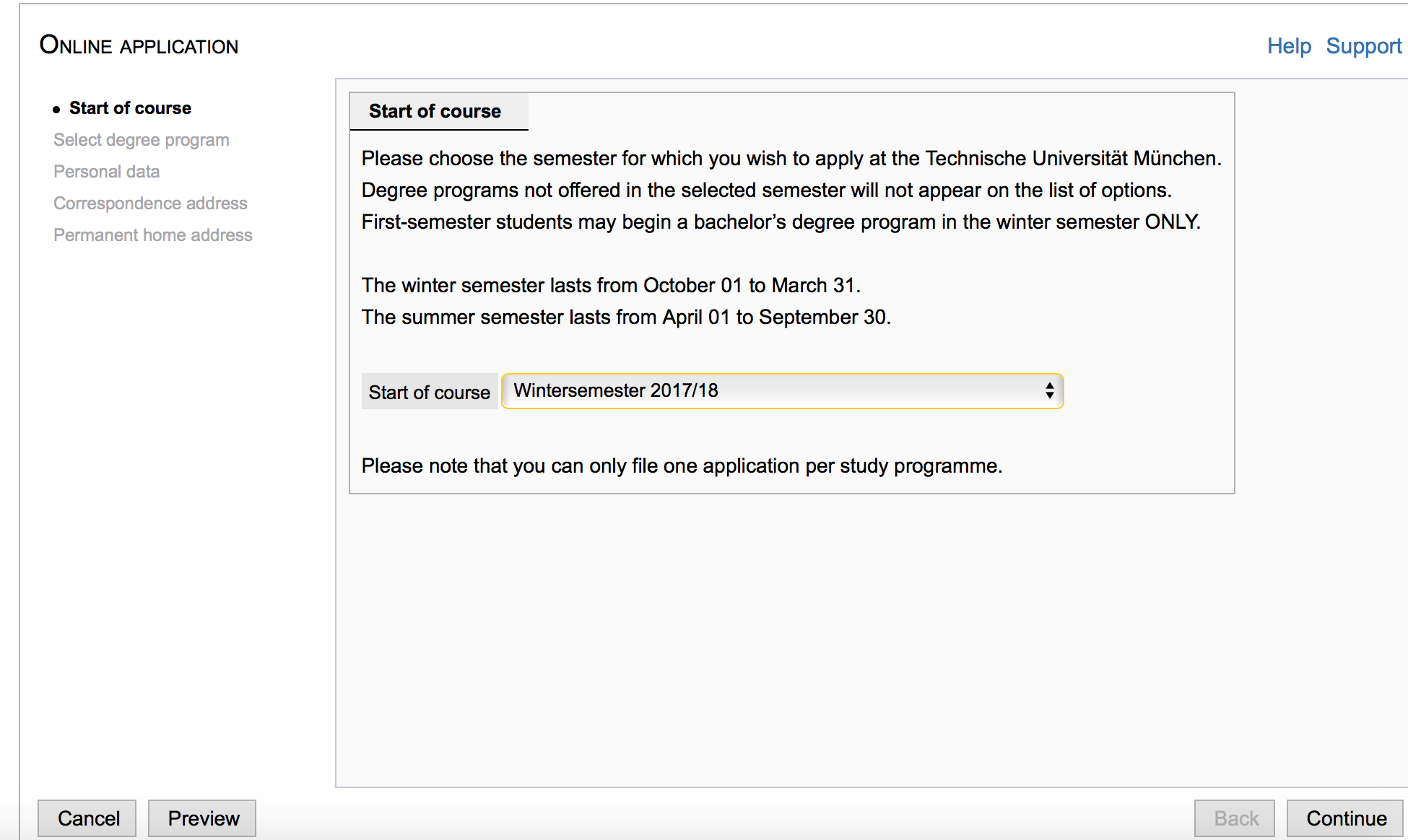
Task: Click the Cancel button
Action: (x=87, y=818)
